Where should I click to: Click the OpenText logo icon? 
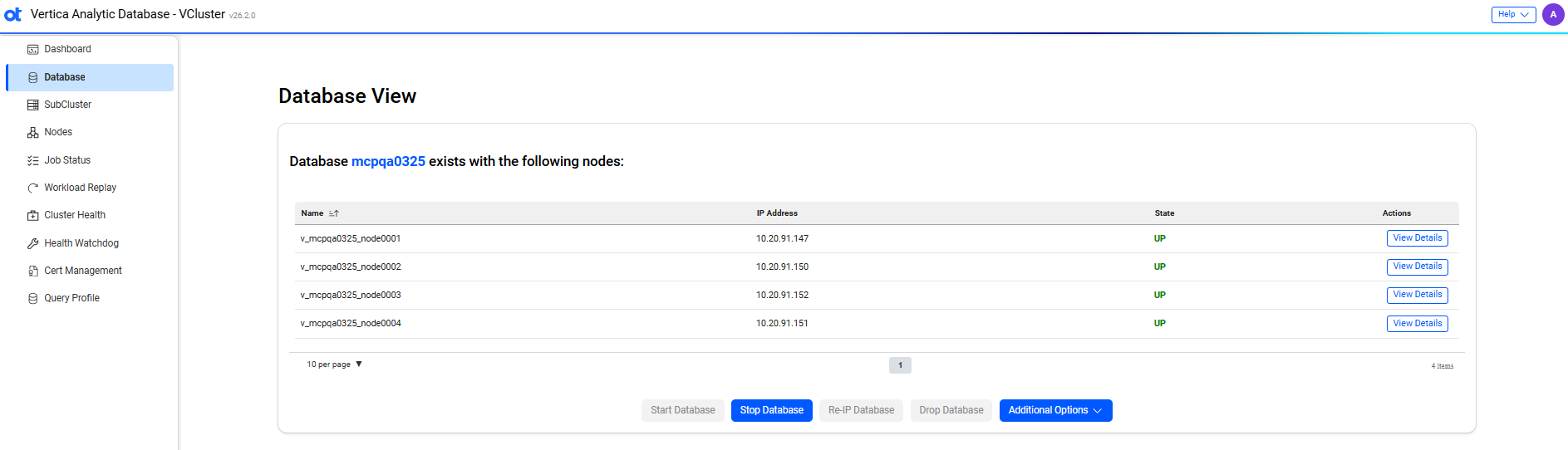(x=13, y=14)
